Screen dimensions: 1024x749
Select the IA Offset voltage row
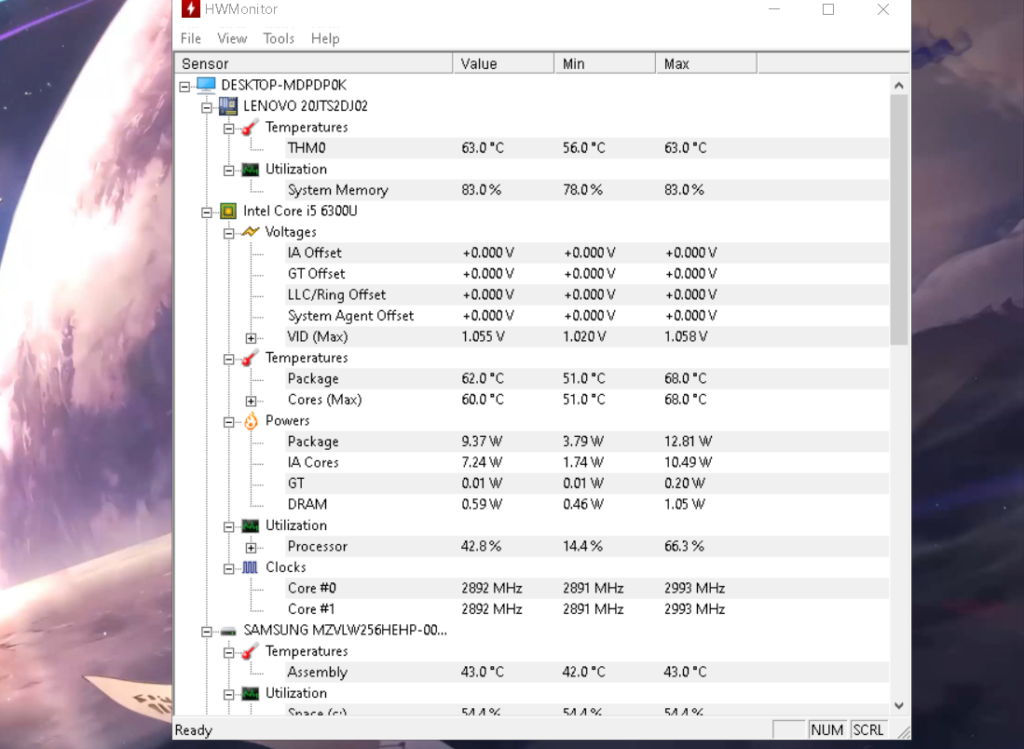coord(586,253)
